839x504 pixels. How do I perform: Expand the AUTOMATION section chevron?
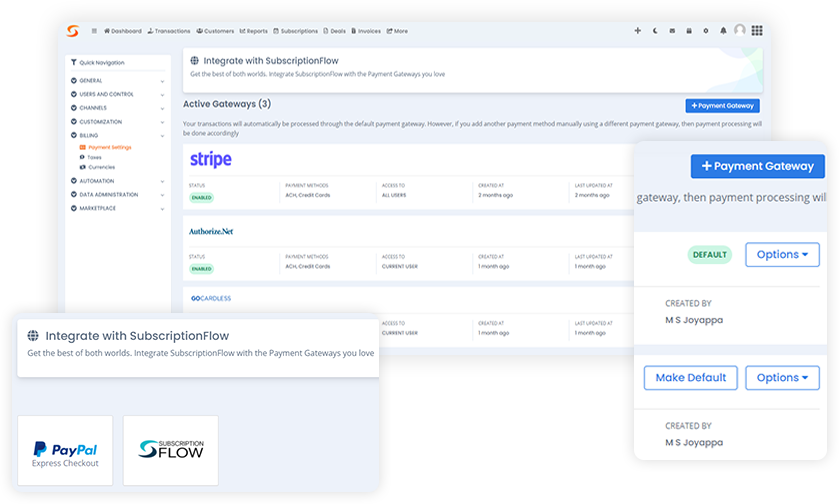[162, 181]
